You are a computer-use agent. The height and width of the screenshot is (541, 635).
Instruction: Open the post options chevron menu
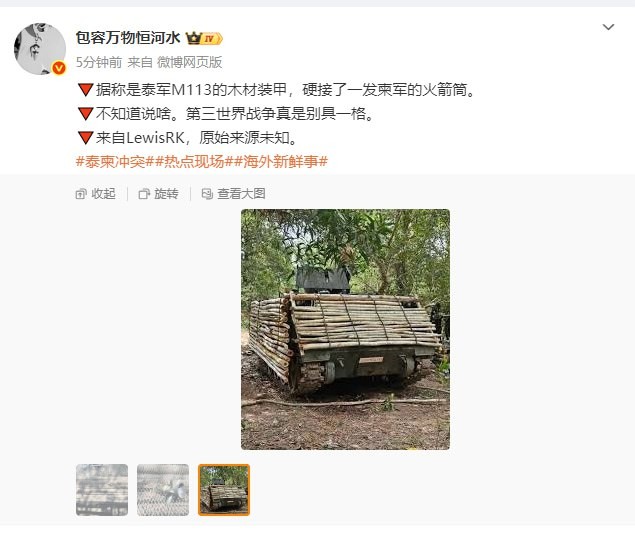(608, 27)
